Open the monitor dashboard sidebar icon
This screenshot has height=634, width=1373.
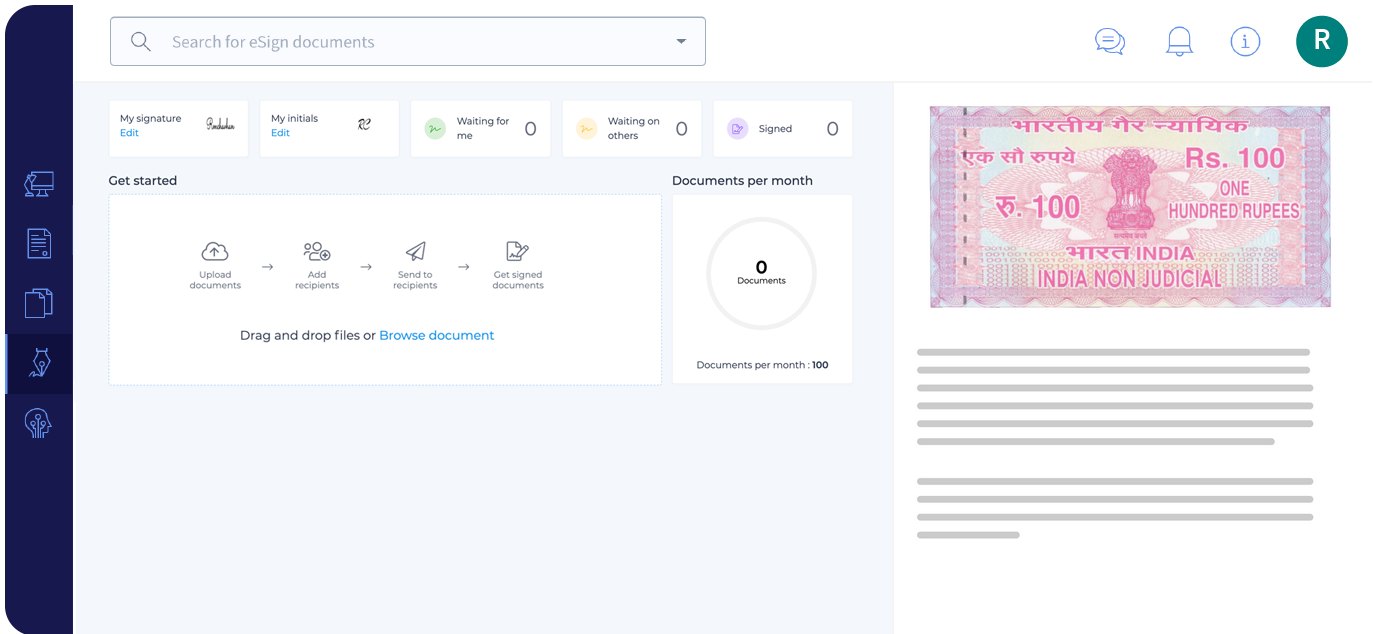[x=39, y=184]
